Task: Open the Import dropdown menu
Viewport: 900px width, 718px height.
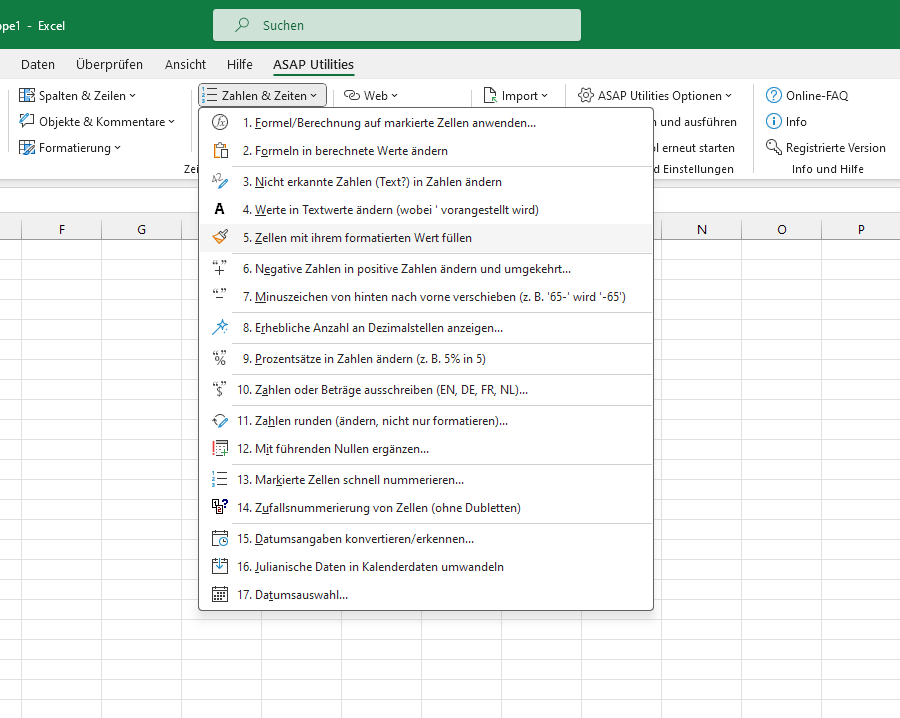Action: click(x=515, y=95)
